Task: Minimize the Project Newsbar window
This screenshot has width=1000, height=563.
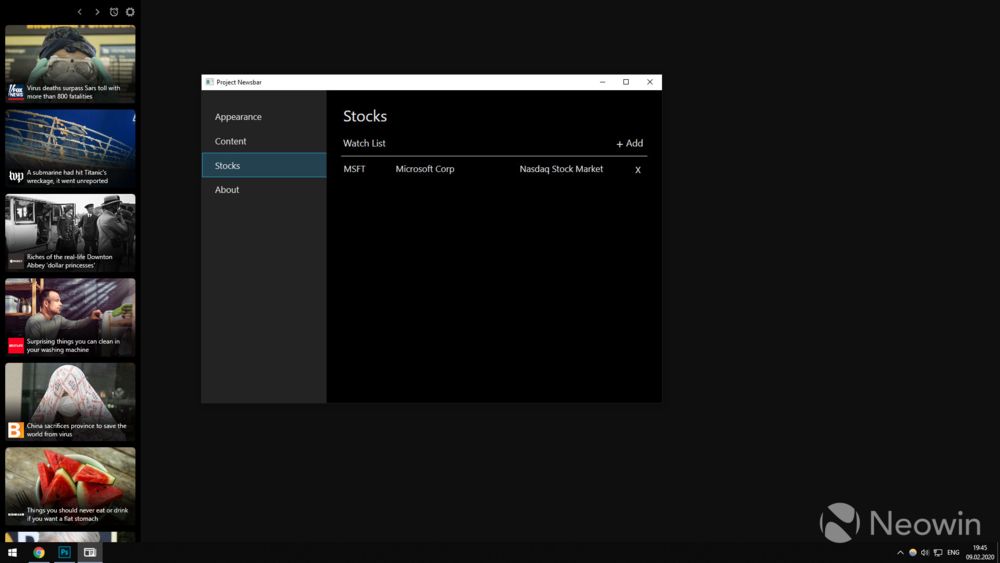Action: point(602,82)
